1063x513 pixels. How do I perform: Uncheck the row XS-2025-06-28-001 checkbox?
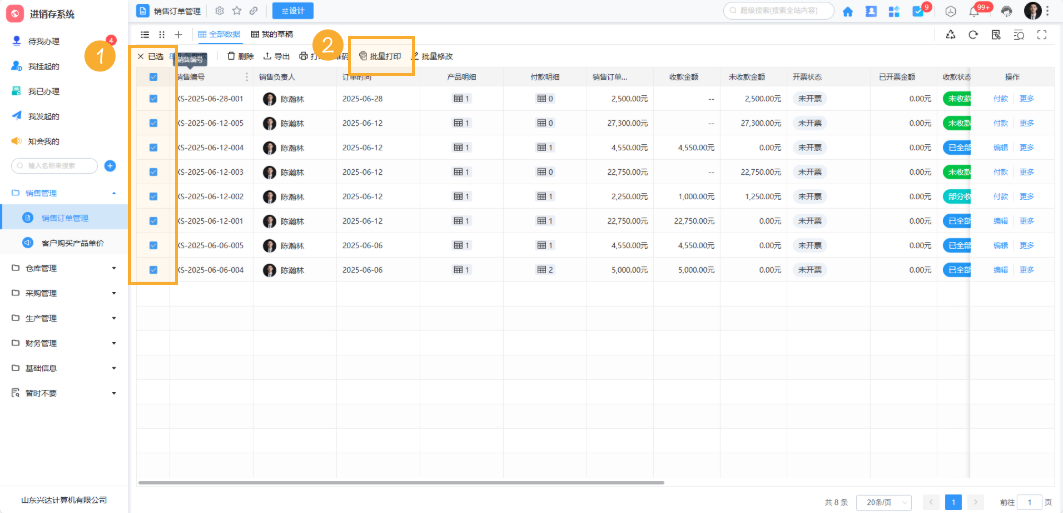click(153, 99)
